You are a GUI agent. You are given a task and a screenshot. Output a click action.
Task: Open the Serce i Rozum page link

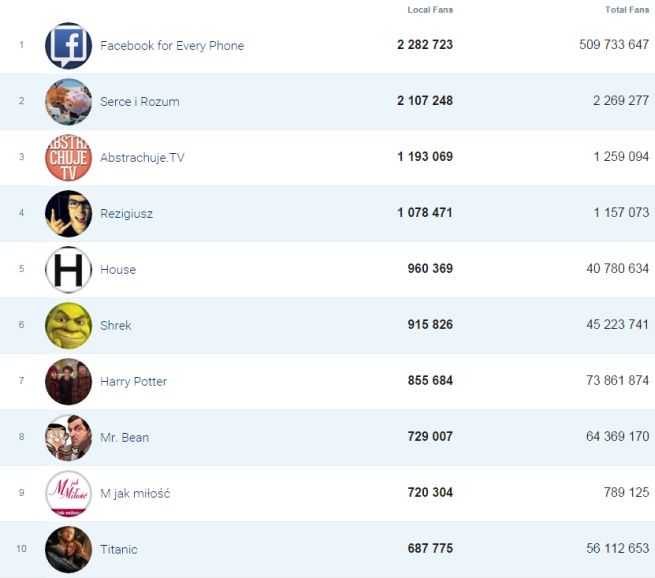coord(140,102)
